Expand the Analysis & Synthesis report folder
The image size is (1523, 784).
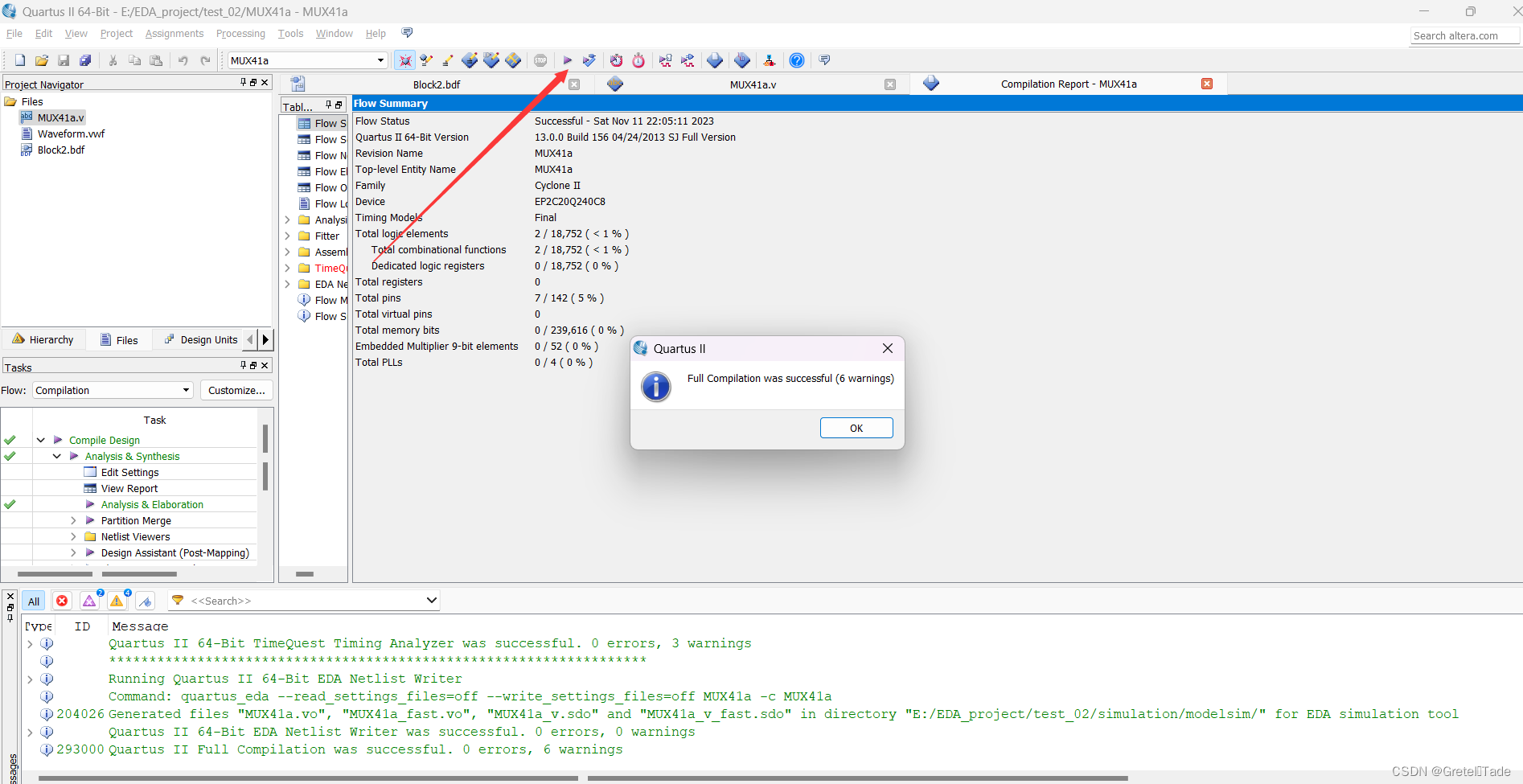287,220
